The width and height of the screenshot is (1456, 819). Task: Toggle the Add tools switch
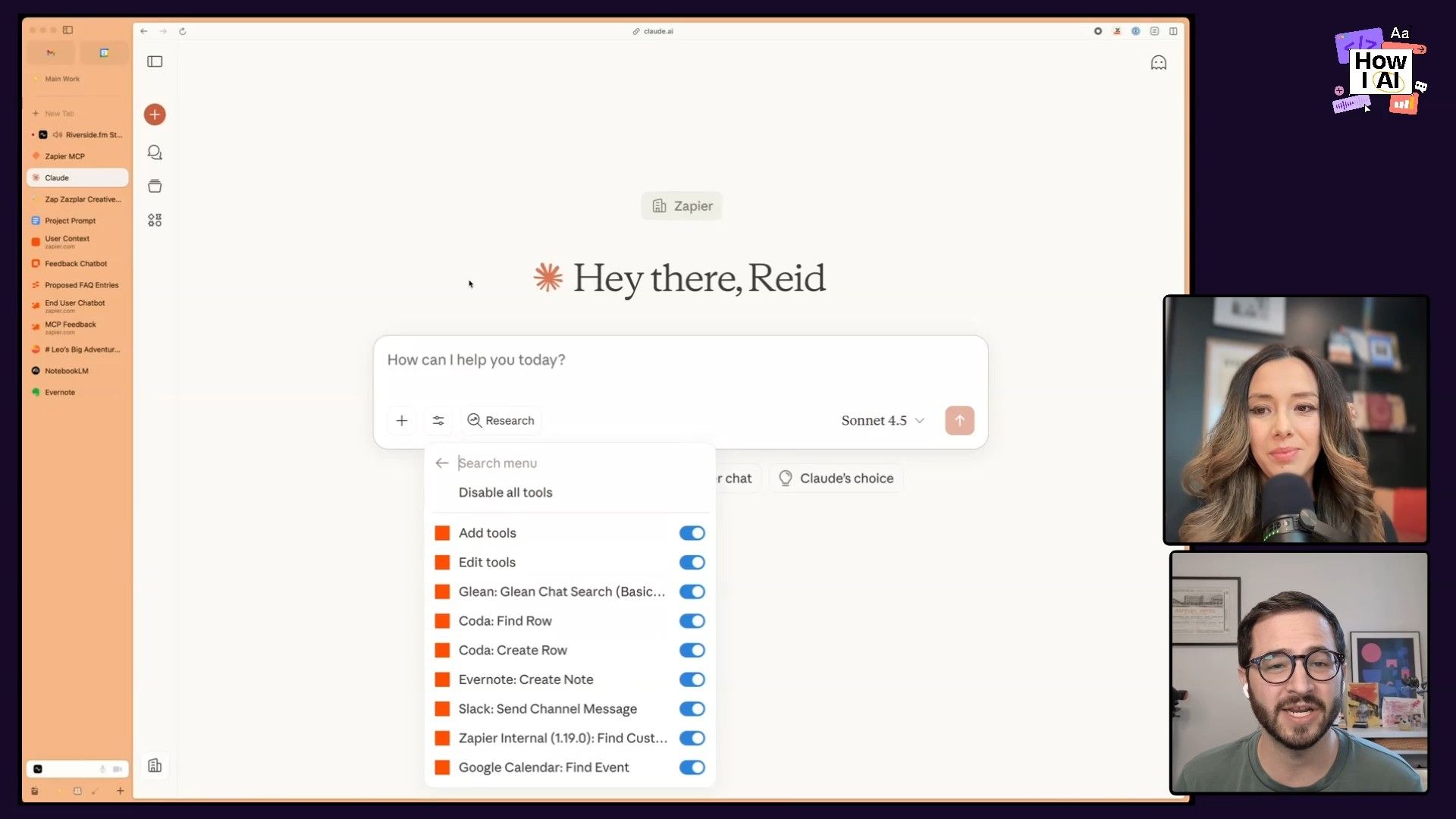(x=692, y=533)
